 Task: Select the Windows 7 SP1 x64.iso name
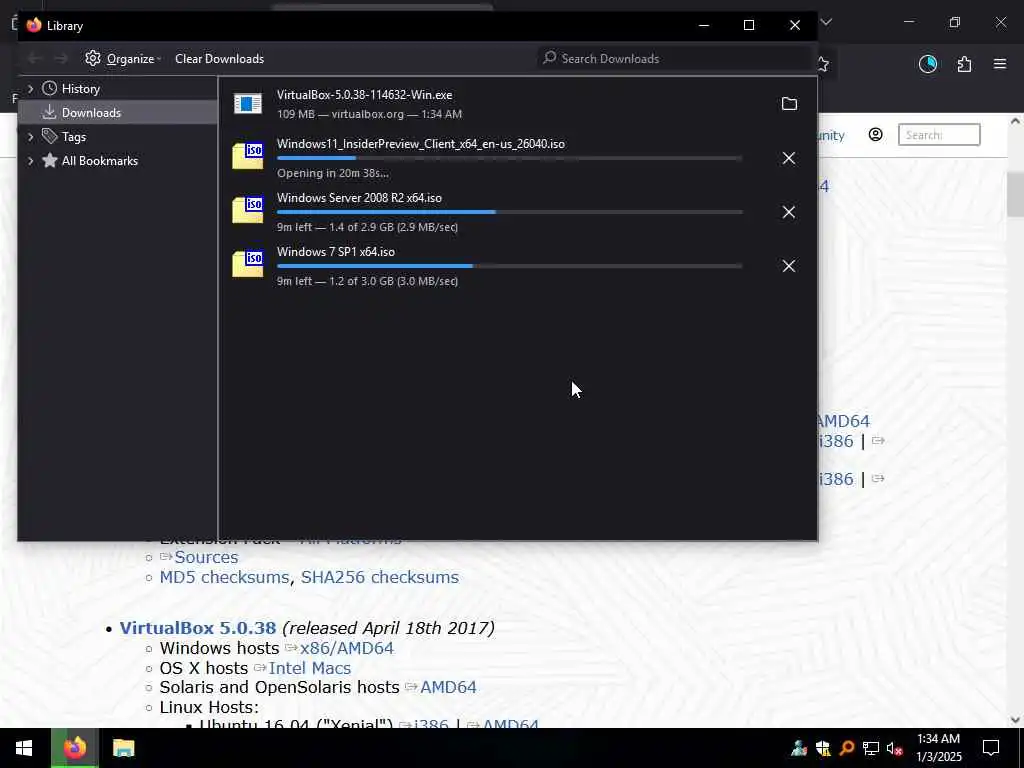tap(336, 252)
